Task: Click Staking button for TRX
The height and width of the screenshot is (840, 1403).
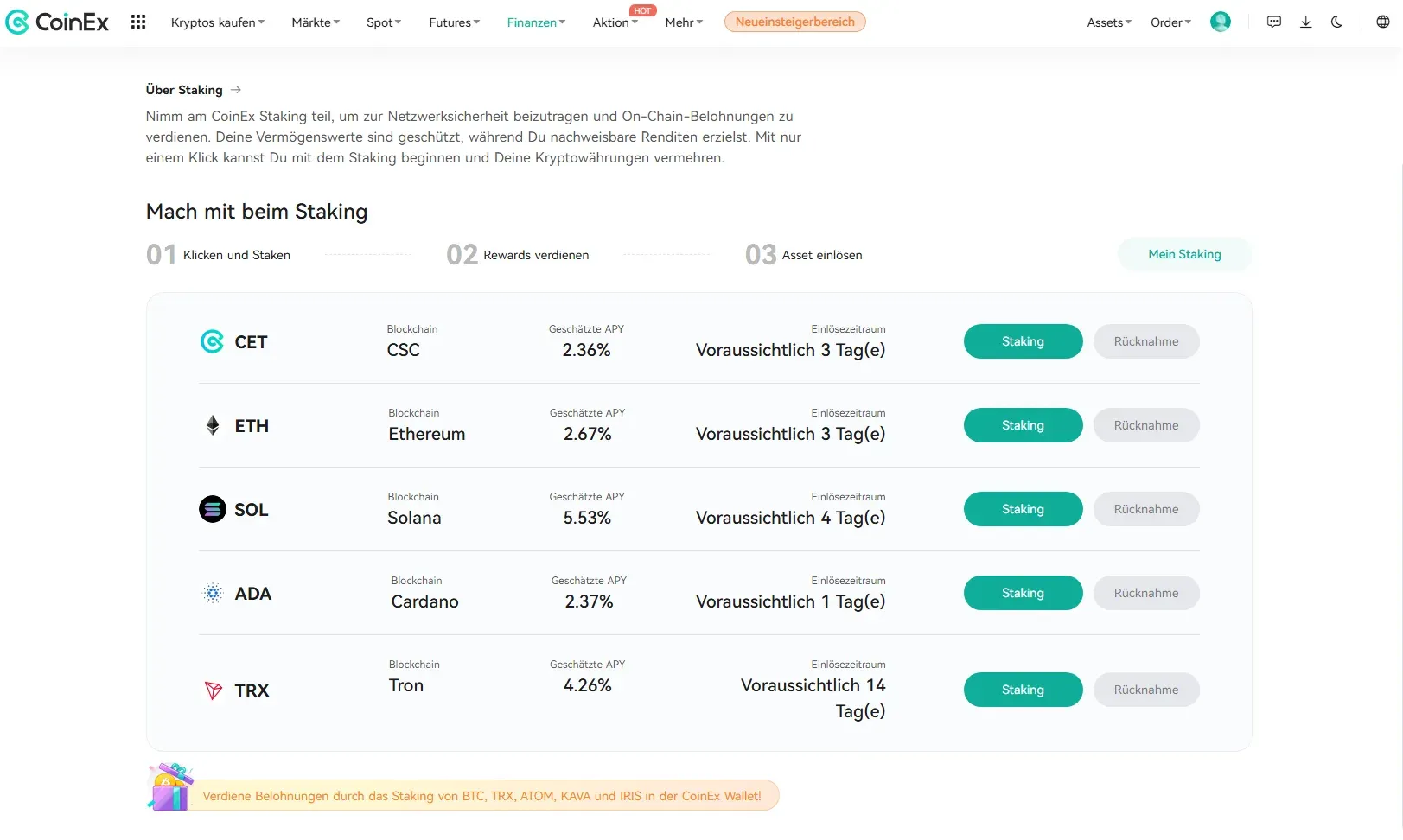Action: tap(1023, 690)
